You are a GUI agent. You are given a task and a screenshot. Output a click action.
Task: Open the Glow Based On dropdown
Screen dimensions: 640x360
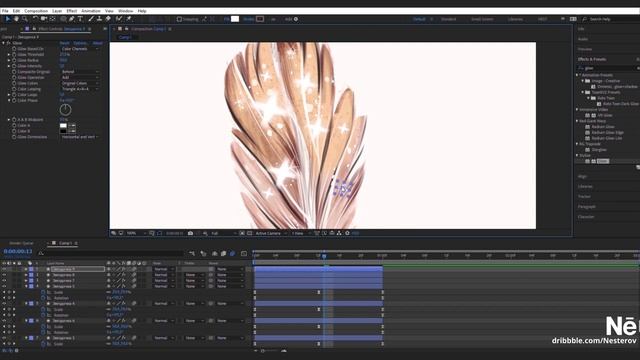80,49
